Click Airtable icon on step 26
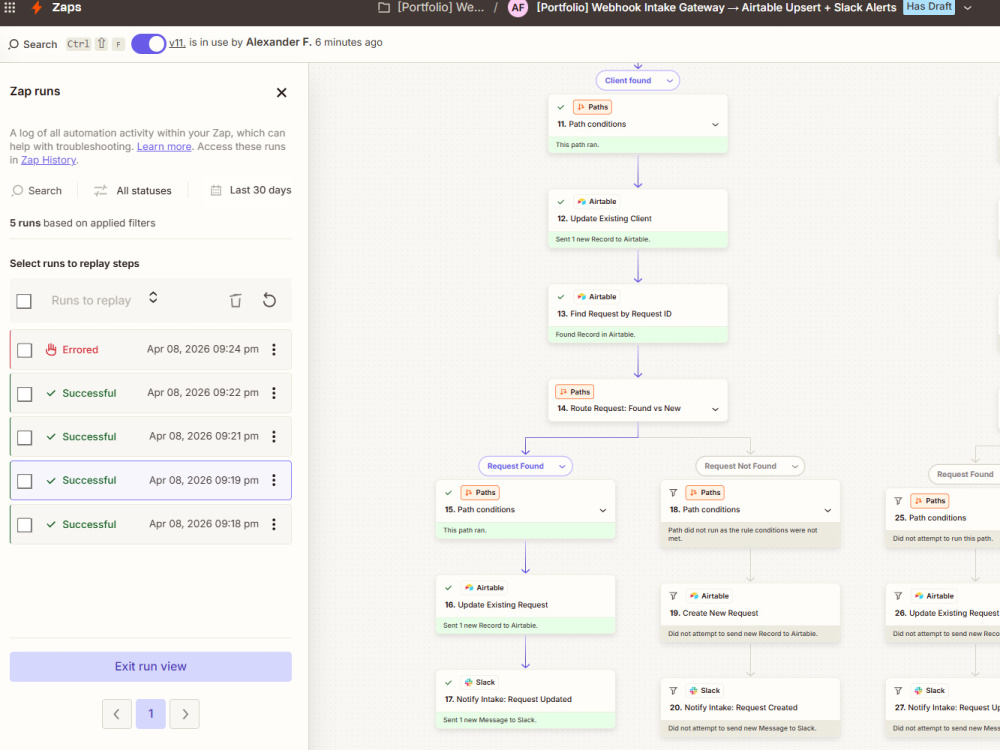 [918, 596]
